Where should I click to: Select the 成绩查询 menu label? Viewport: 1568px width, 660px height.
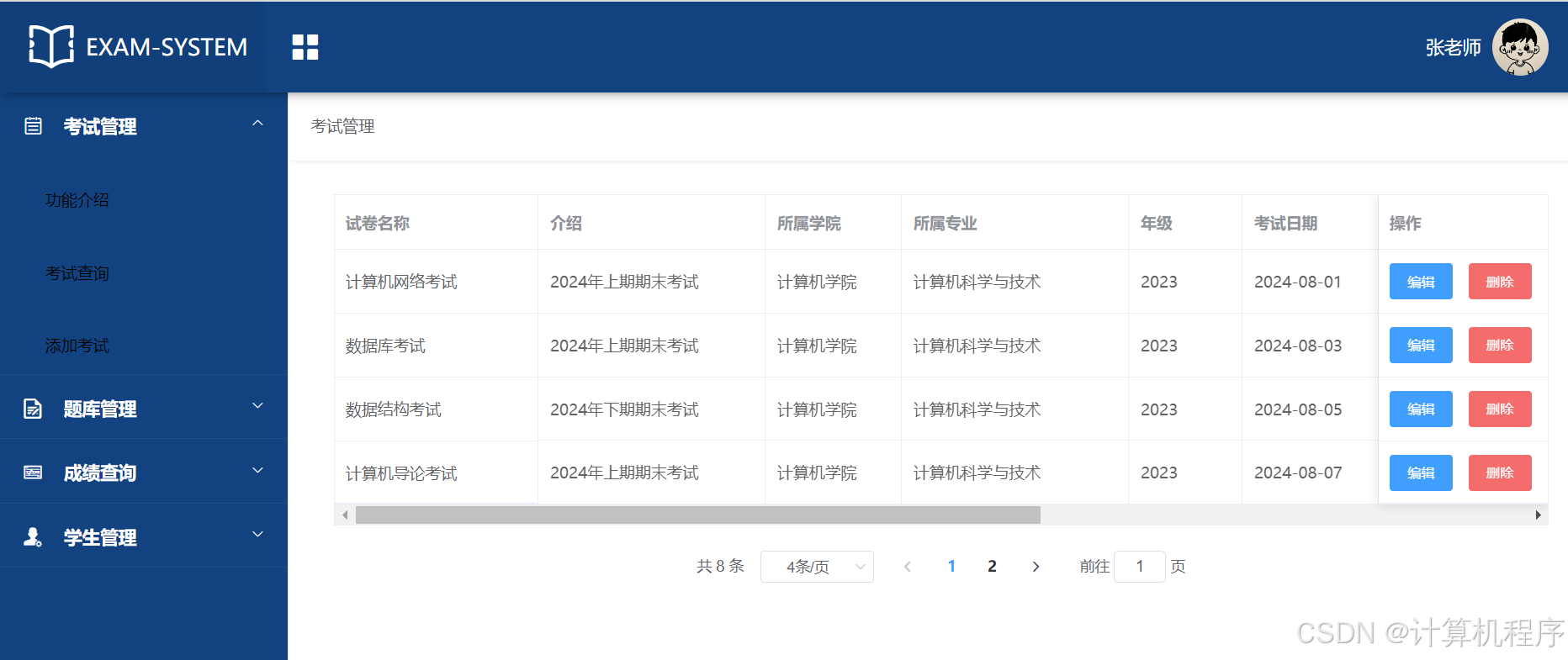coord(100,473)
